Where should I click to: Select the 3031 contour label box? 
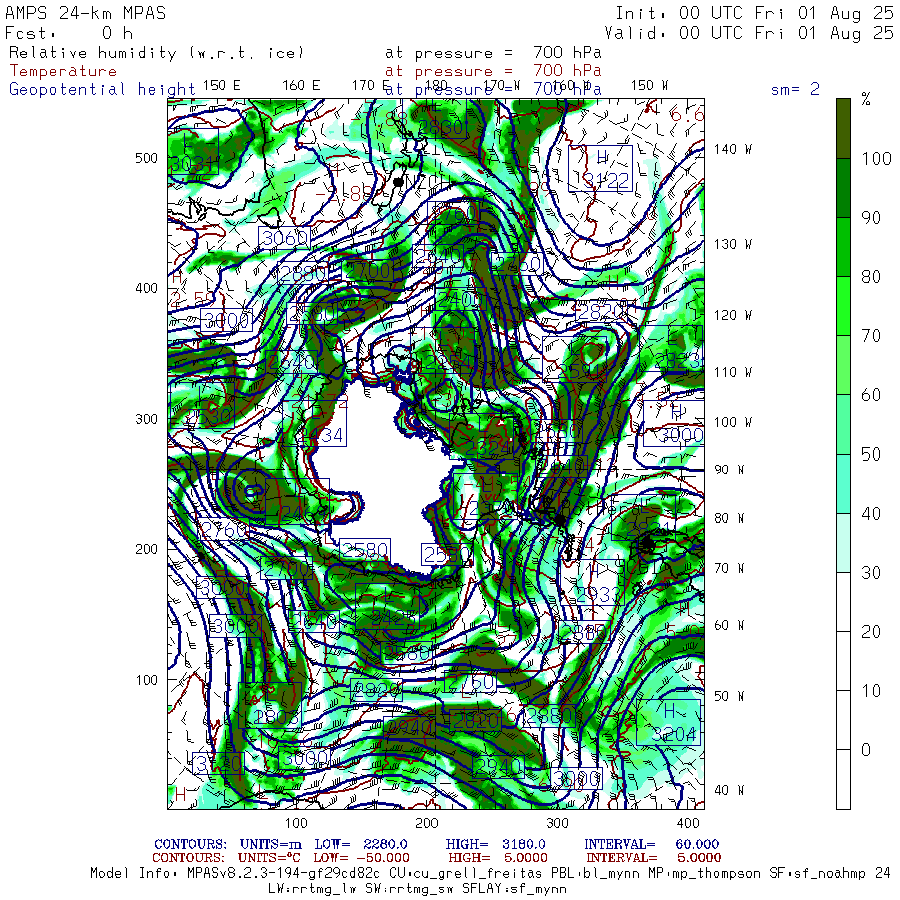click(193, 152)
